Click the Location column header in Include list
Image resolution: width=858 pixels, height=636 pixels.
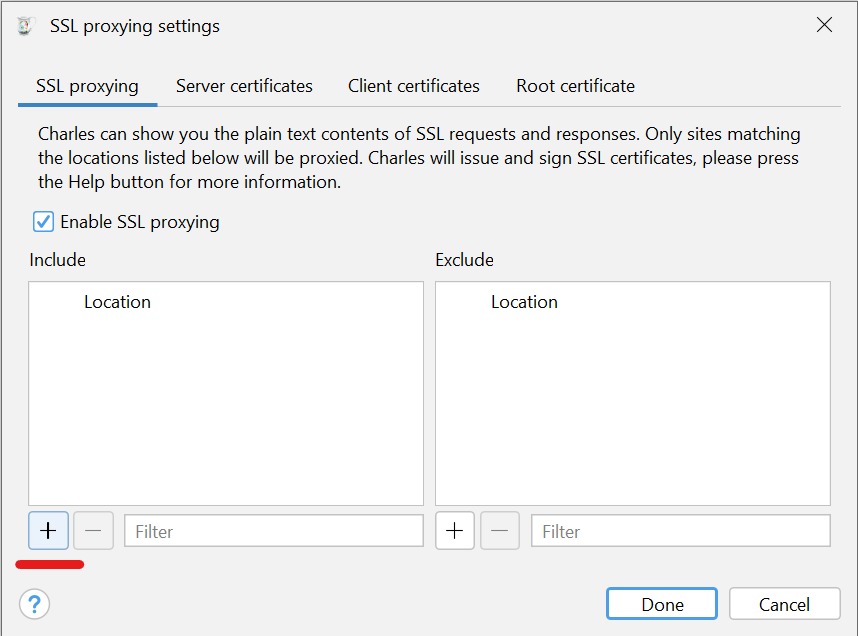point(117,302)
